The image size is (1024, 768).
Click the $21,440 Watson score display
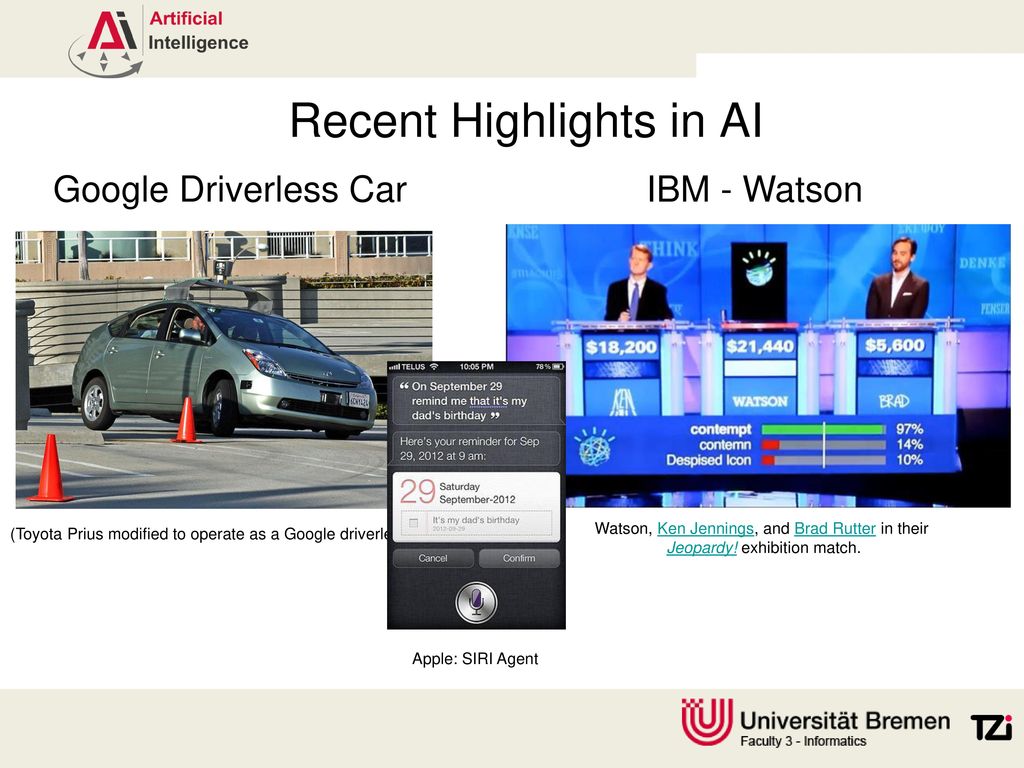click(760, 346)
